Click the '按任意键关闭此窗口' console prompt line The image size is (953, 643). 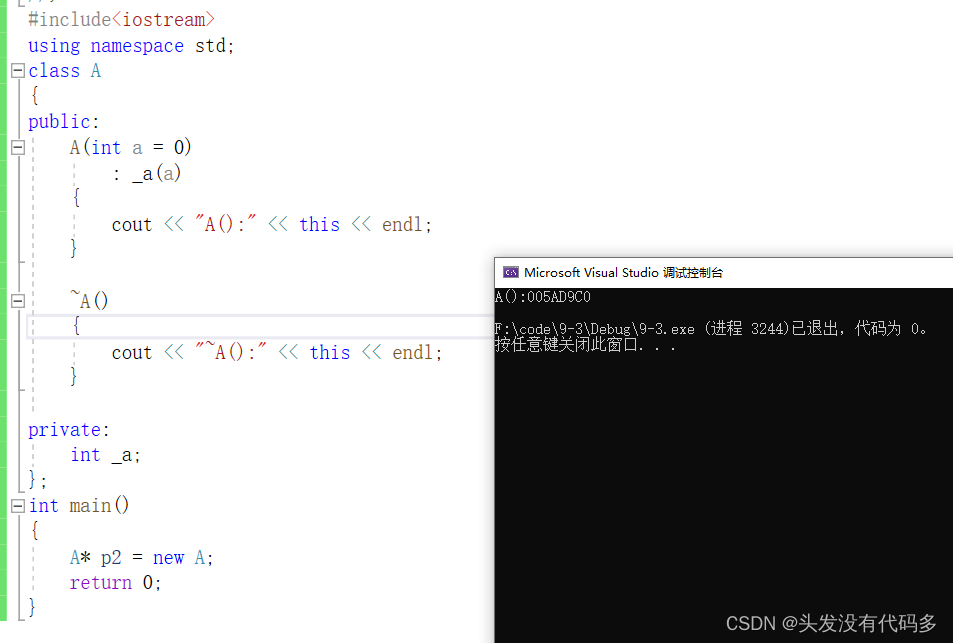(585, 345)
